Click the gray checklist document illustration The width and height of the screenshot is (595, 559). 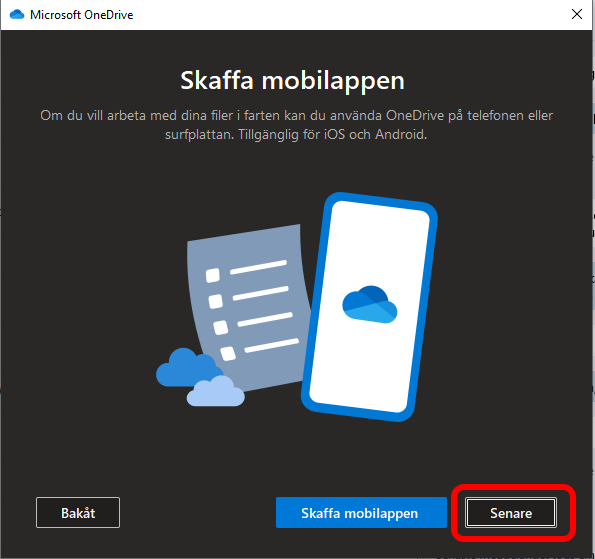point(247,307)
